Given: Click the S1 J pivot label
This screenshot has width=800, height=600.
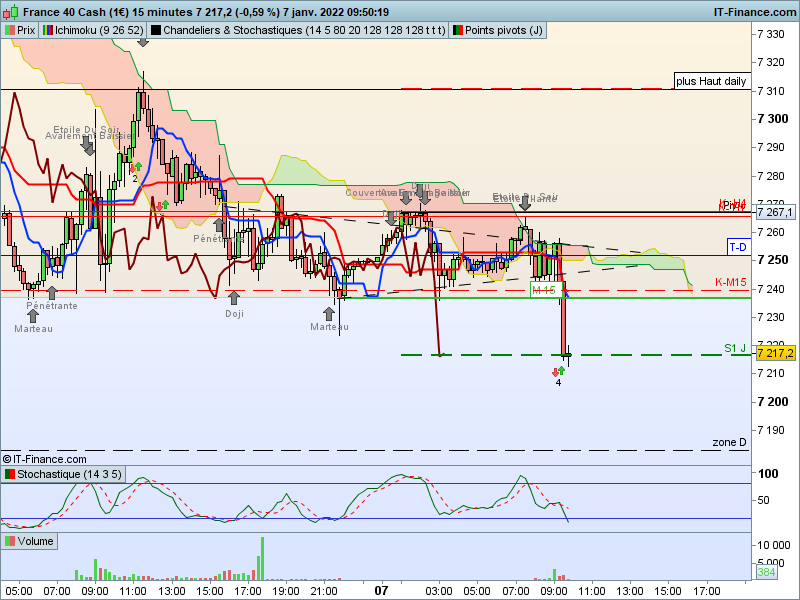Looking at the screenshot, I should point(735,348).
